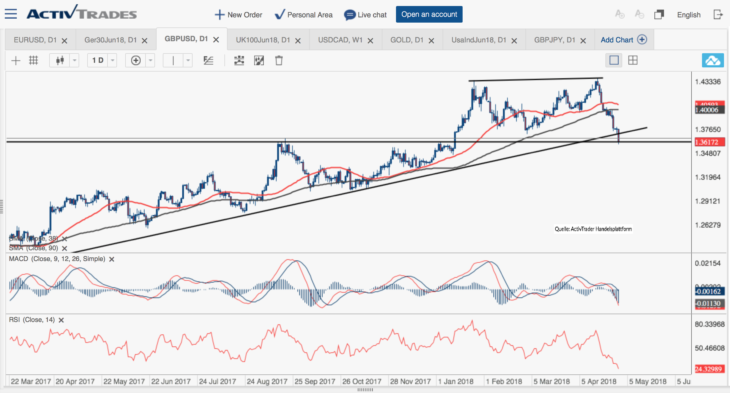Click the New Order plus button
The width and height of the screenshot is (730, 393).
(x=238, y=15)
